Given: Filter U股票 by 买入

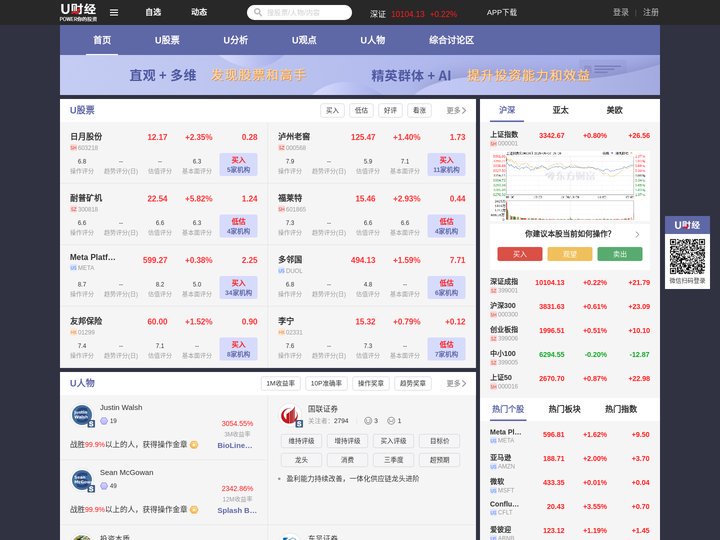Looking at the screenshot, I should pos(332,110).
